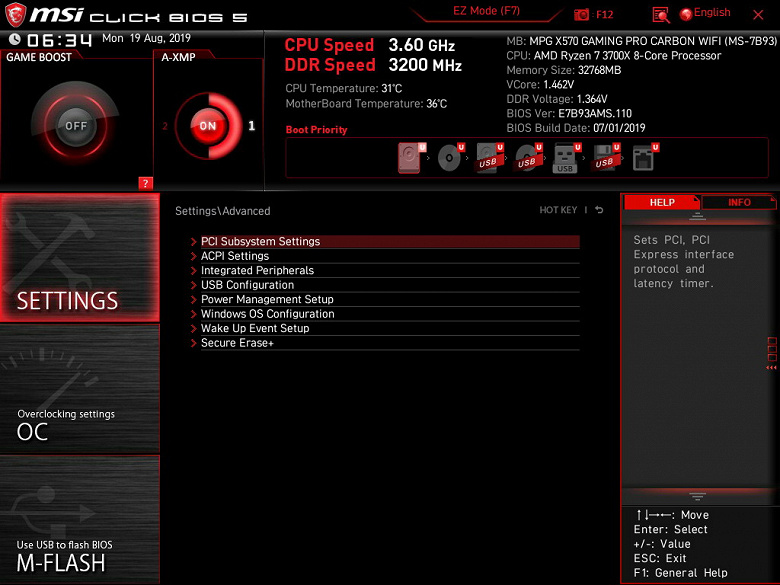Viewport: 780px width, 585px height.
Task: Open Wake Up Event Setup entry
Action: coord(390,328)
